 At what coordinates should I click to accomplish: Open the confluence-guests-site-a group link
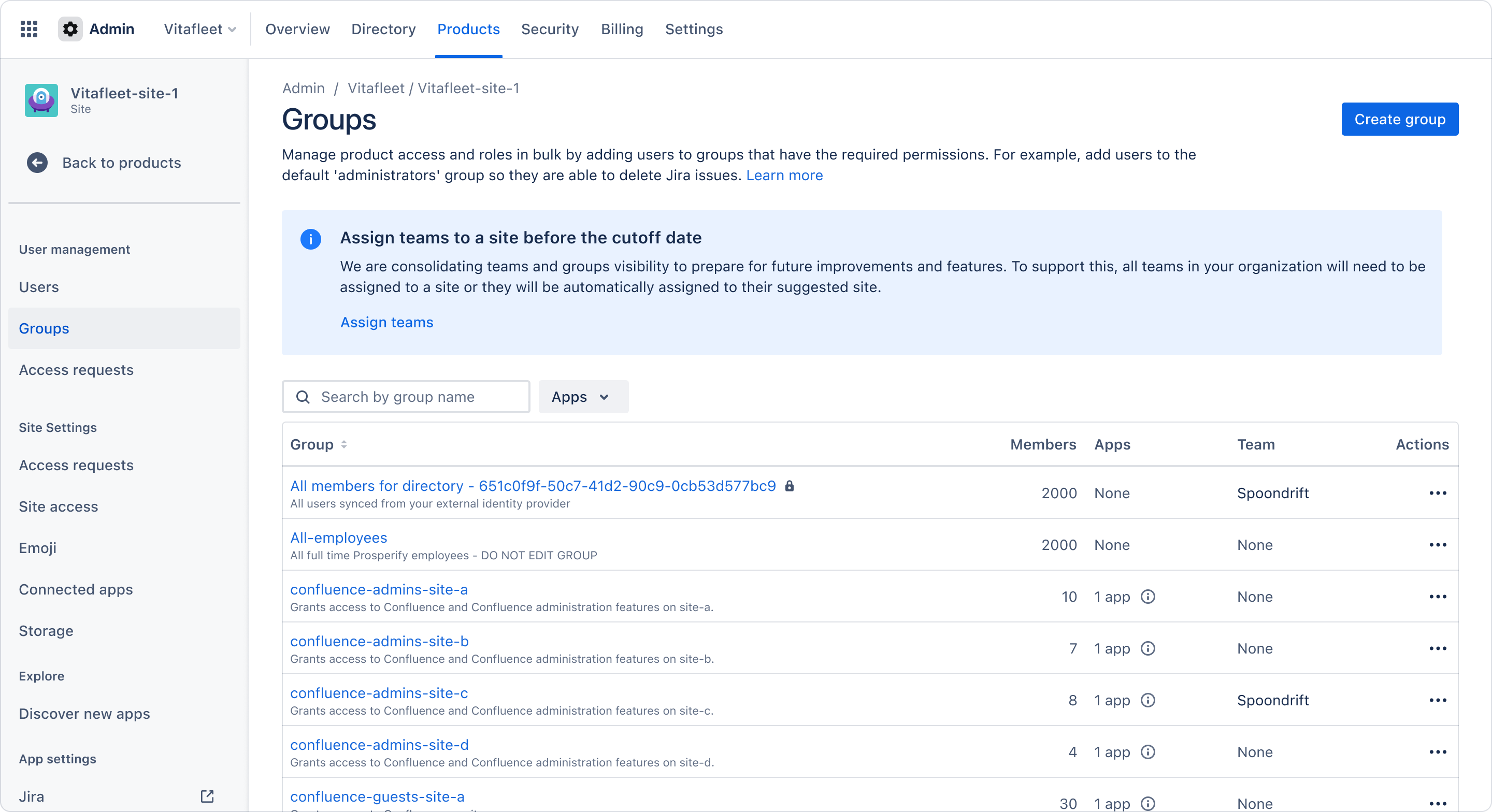(x=377, y=796)
